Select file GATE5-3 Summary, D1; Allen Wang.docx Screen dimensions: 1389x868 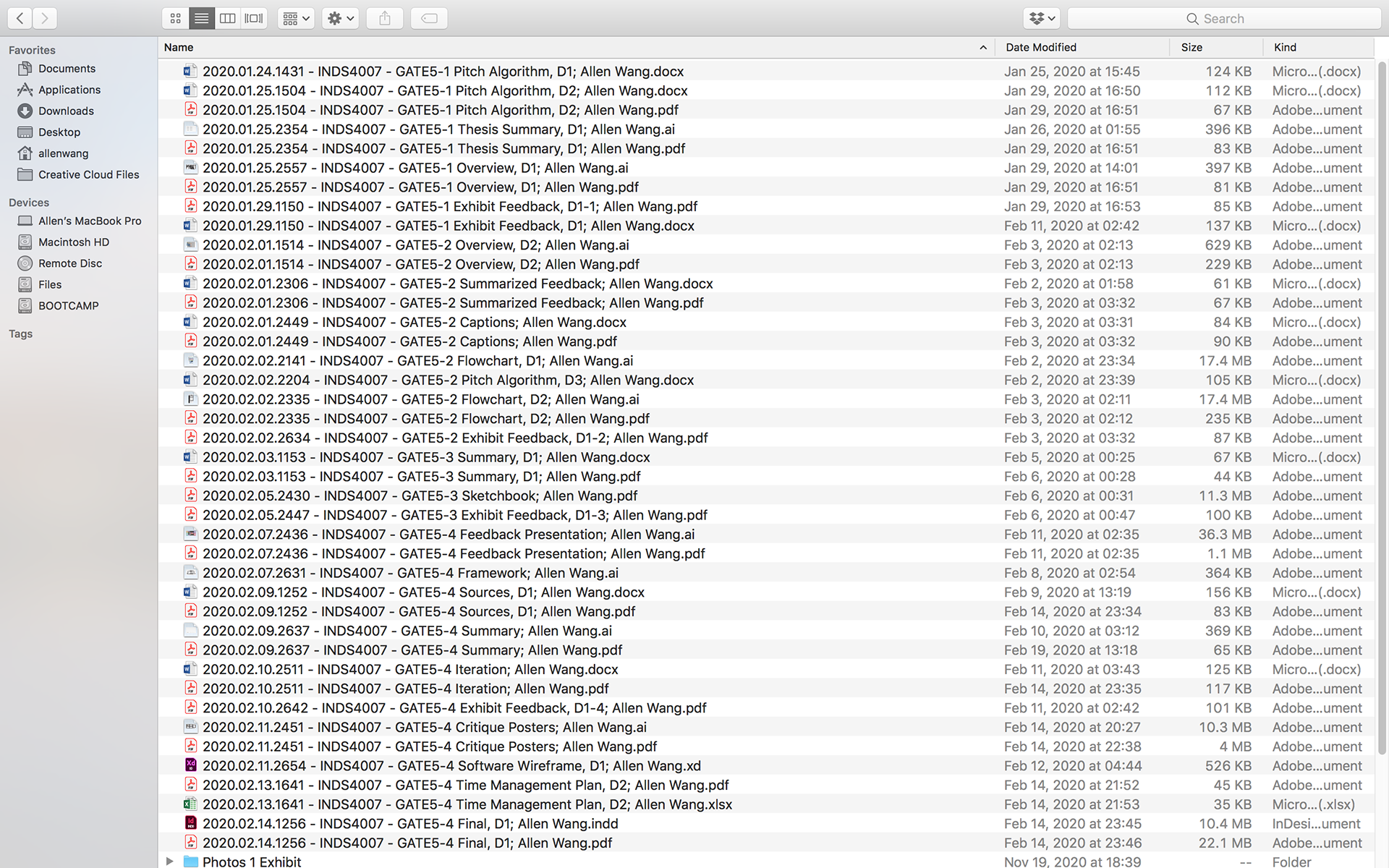click(426, 456)
